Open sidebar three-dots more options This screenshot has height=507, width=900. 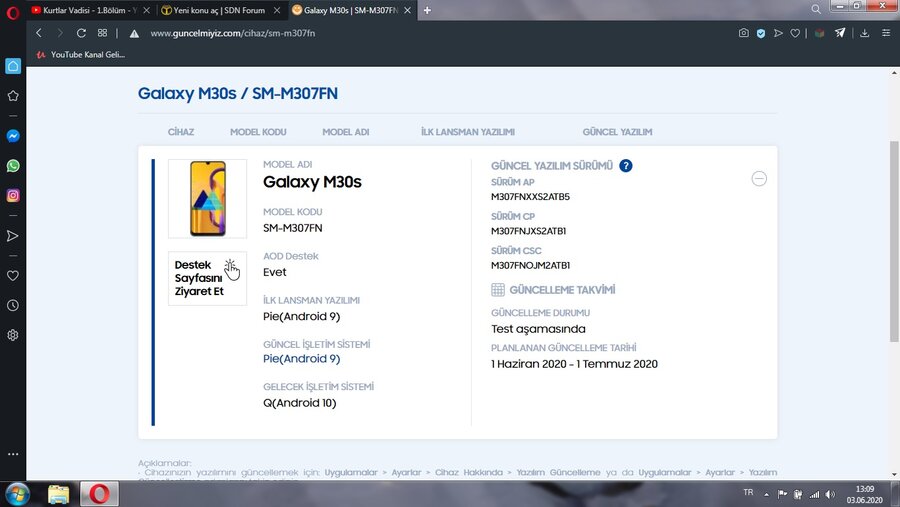click(13, 454)
